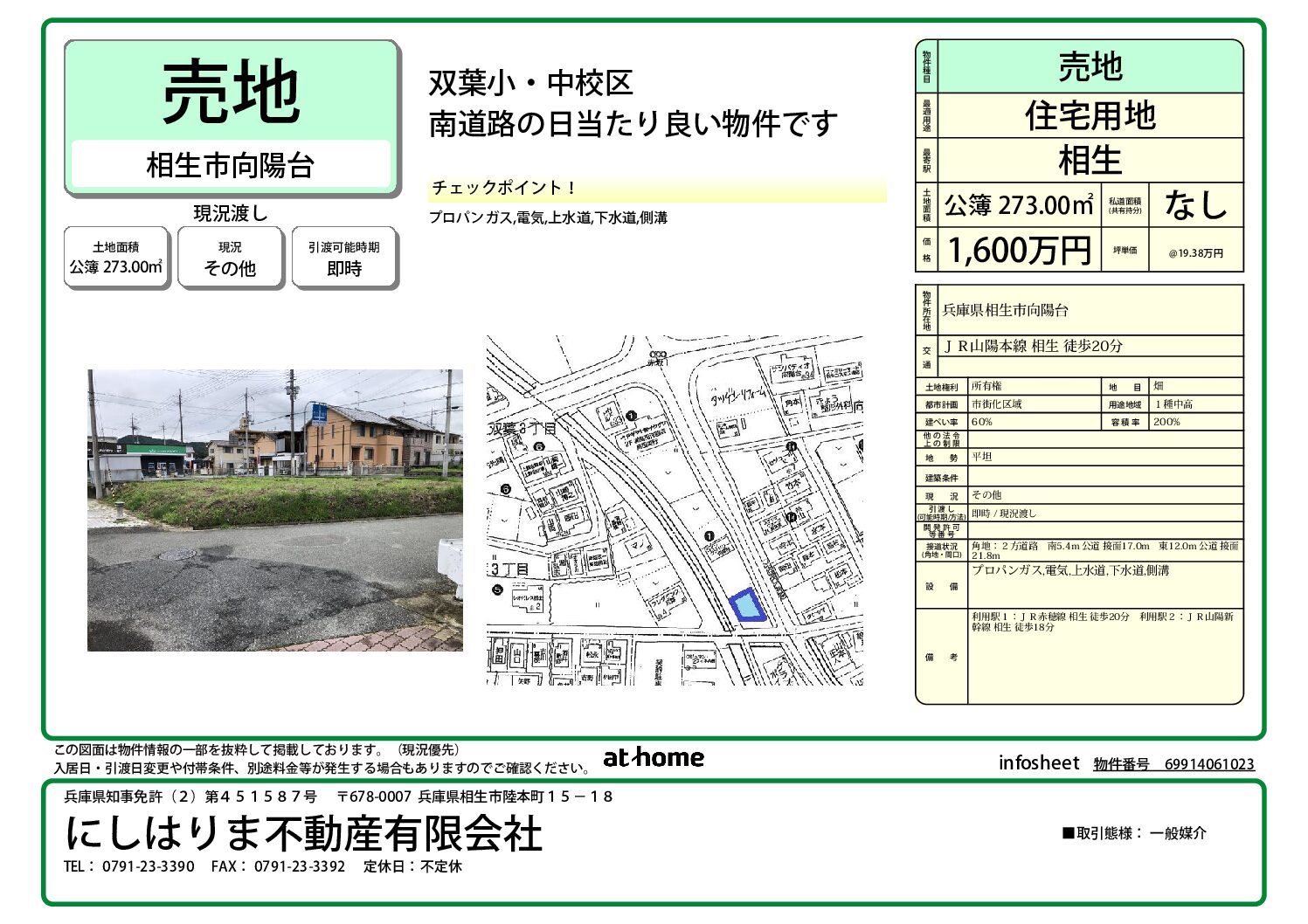
Task: Select the 1,600万円 price
Action: click(x=1020, y=251)
